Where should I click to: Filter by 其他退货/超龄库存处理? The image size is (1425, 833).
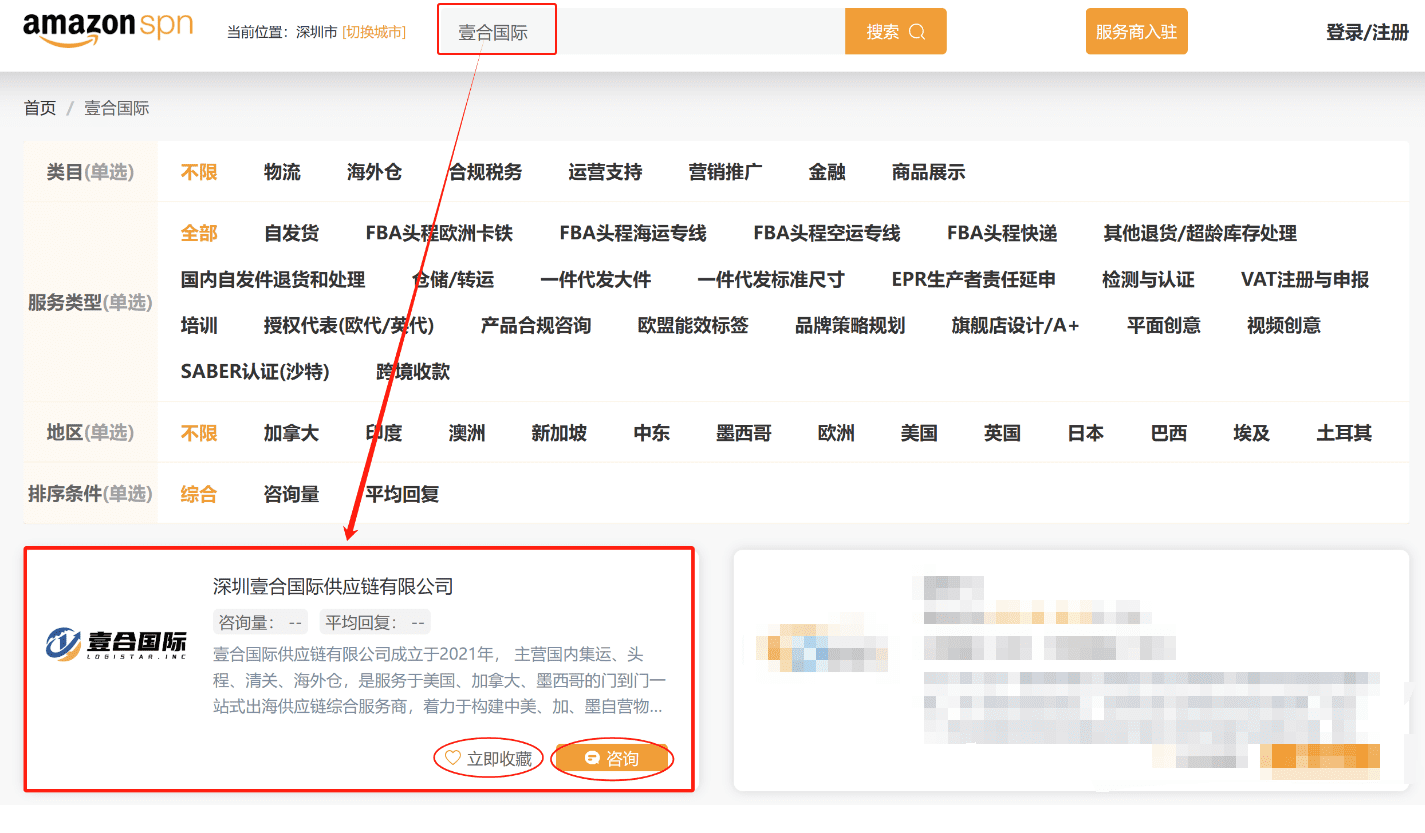coord(1200,233)
